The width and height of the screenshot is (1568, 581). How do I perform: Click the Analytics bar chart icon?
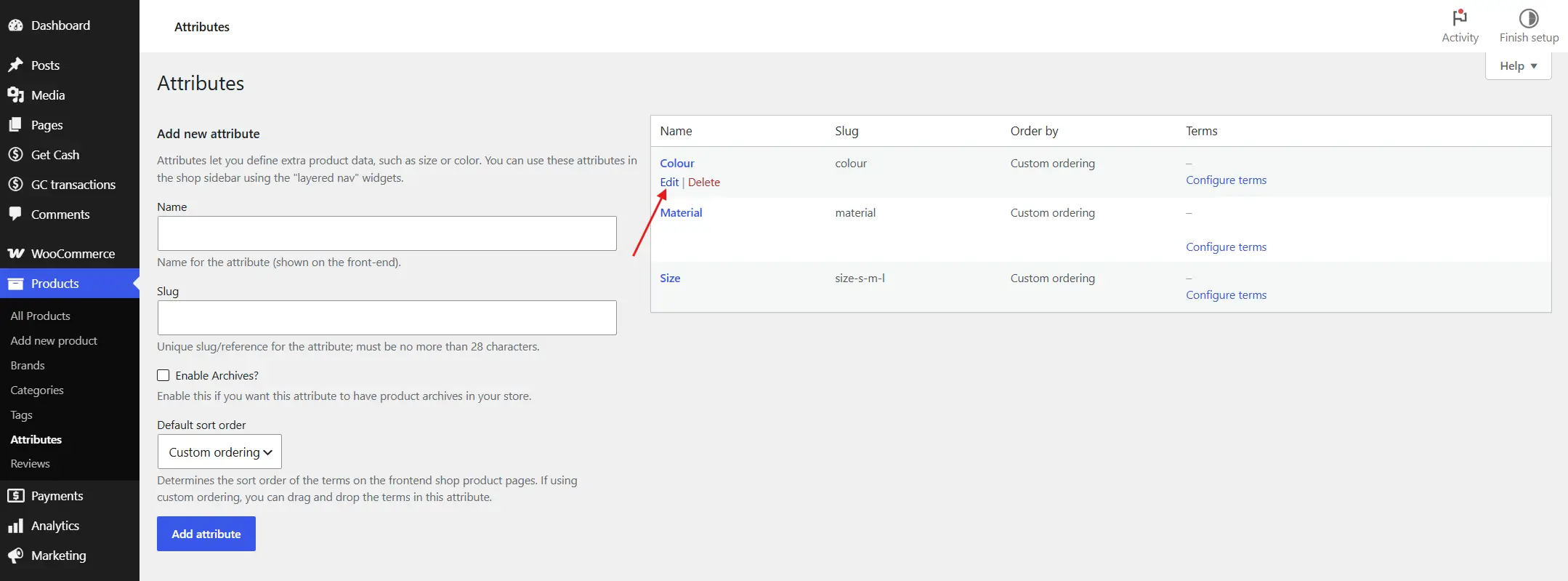coord(15,526)
